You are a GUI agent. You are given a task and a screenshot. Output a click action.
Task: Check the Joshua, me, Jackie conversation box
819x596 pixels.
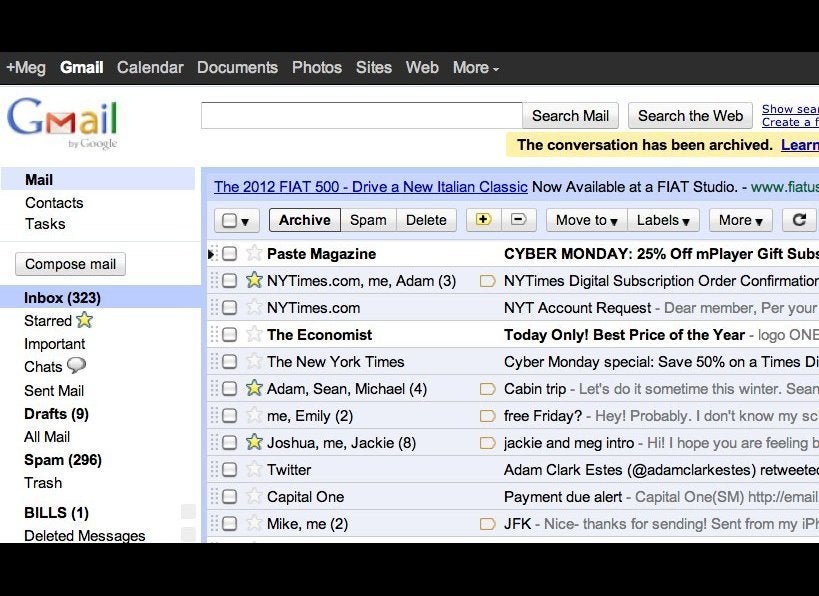(x=229, y=443)
